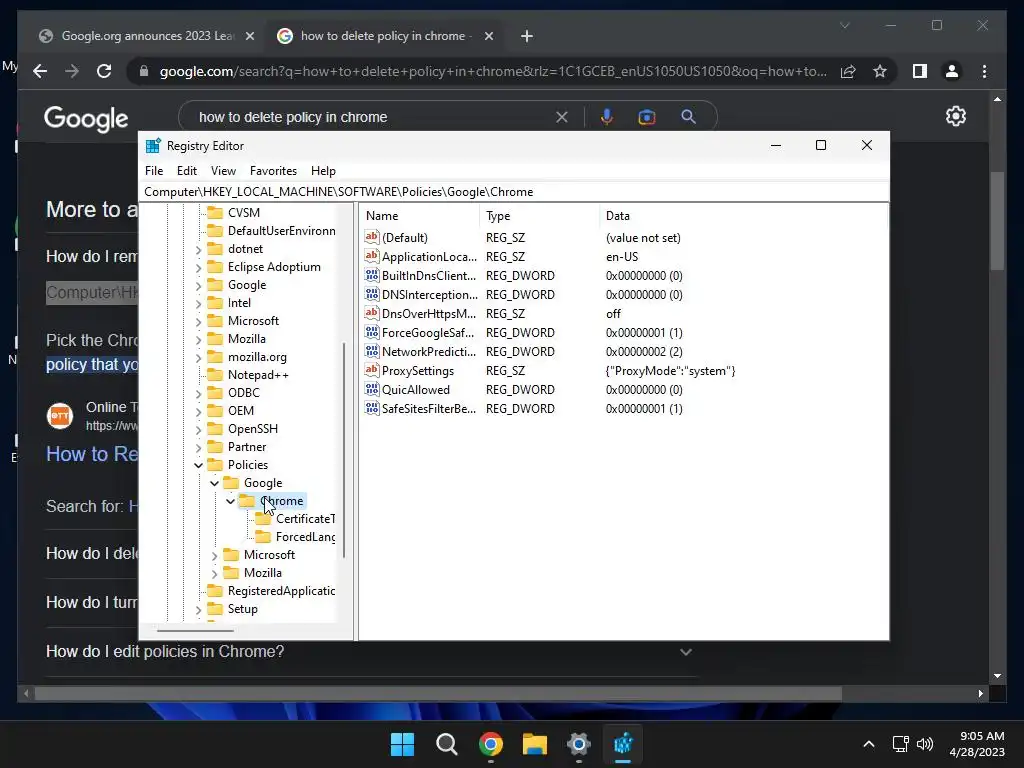Open the Chrome profile avatar
Image resolution: width=1024 pixels, height=768 pixels.
click(952, 71)
